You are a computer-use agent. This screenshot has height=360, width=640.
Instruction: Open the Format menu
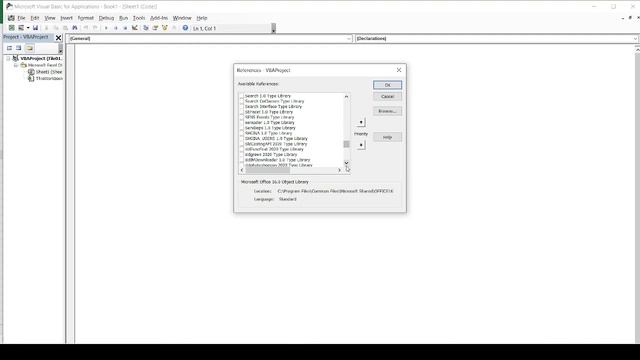pyautogui.click(x=86, y=18)
